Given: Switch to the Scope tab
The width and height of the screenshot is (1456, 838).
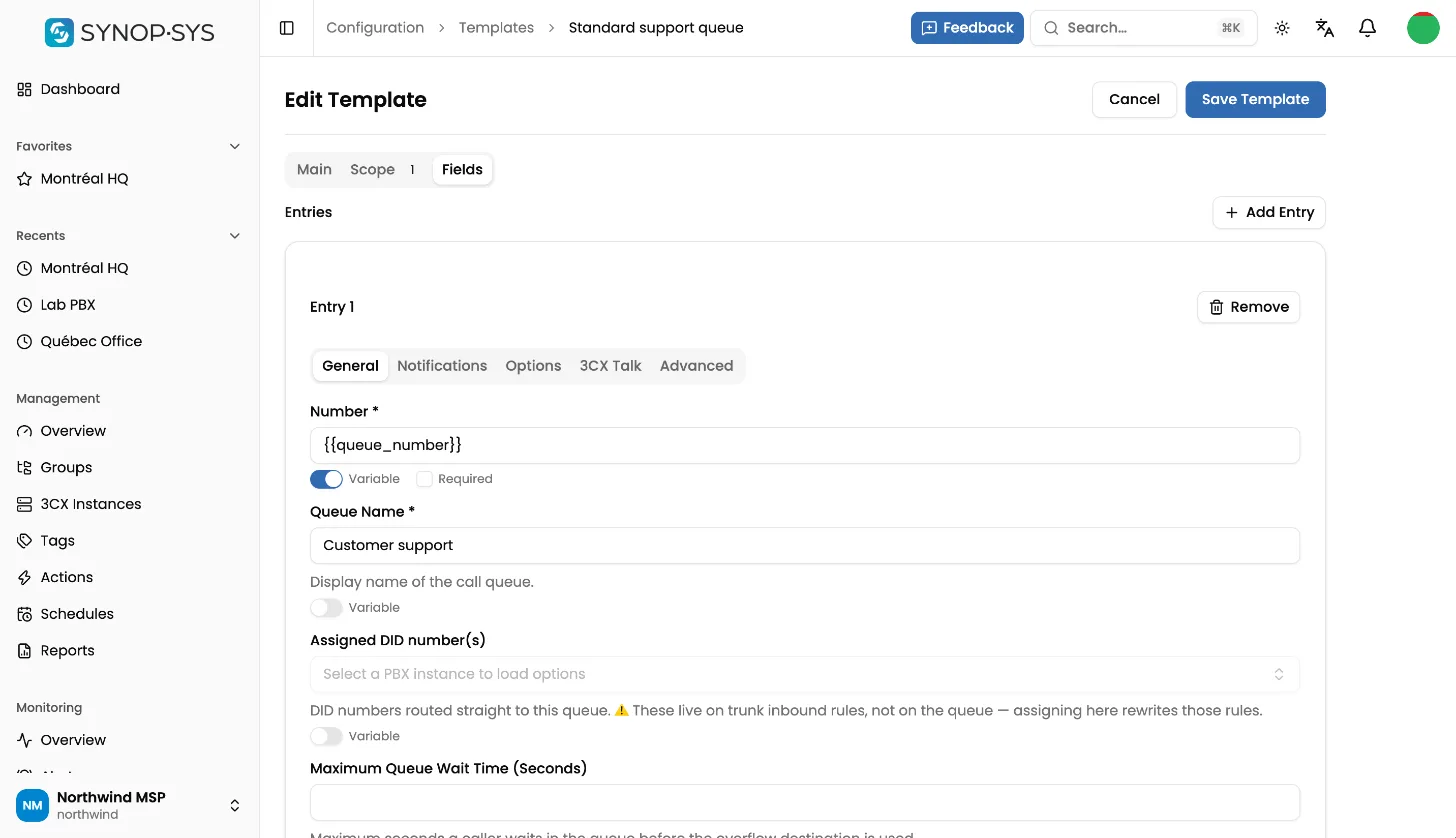Looking at the screenshot, I should [x=384, y=170].
